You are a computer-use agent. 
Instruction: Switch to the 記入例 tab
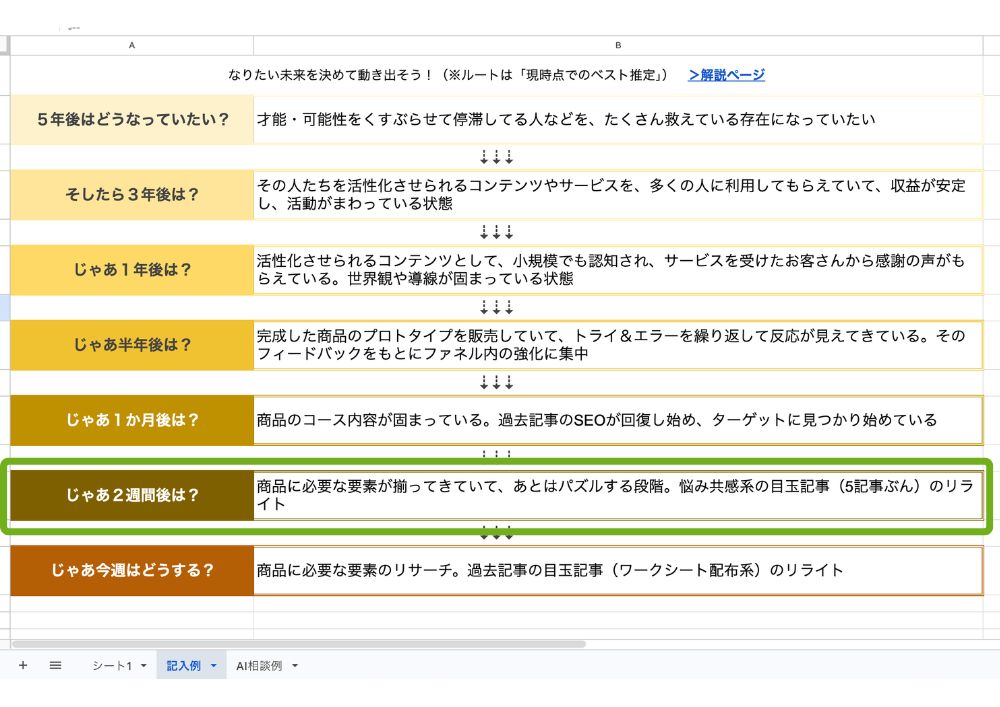(x=184, y=666)
